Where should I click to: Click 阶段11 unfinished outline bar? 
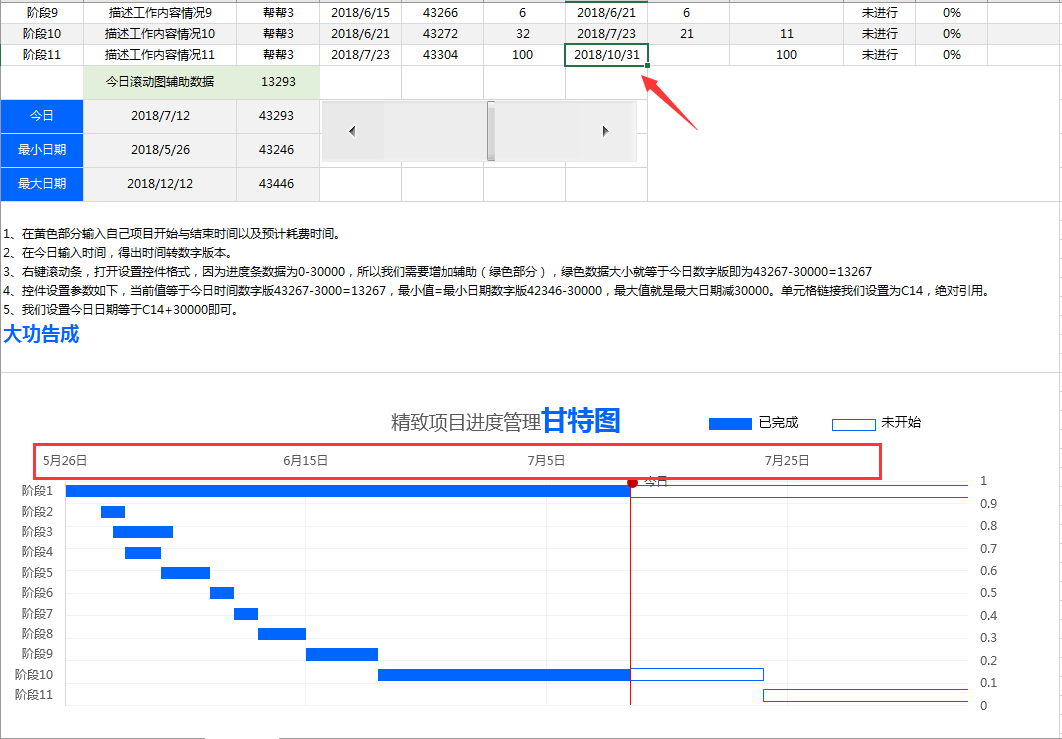tap(866, 696)
